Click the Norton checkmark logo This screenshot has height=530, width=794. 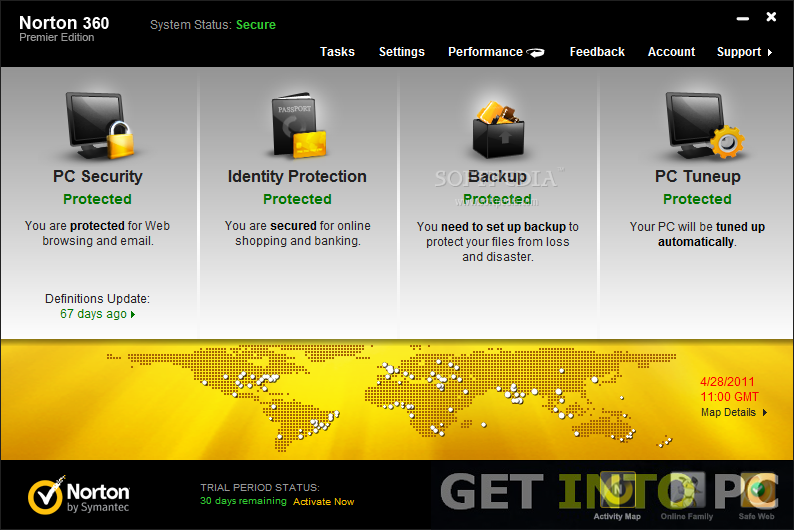[x=46, y=496]
